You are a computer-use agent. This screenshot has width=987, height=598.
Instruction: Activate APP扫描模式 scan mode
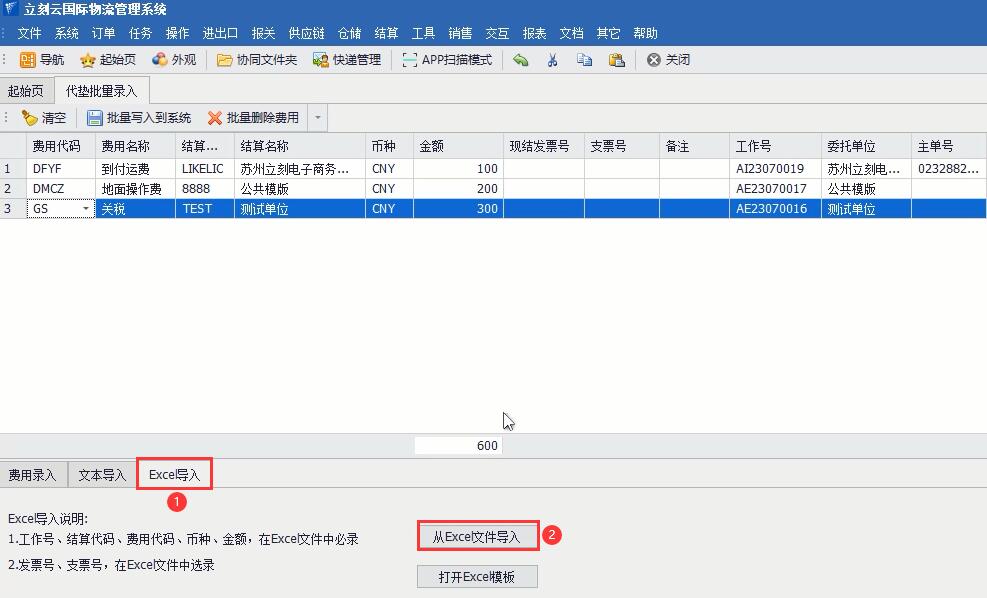(x=447, y=60)
